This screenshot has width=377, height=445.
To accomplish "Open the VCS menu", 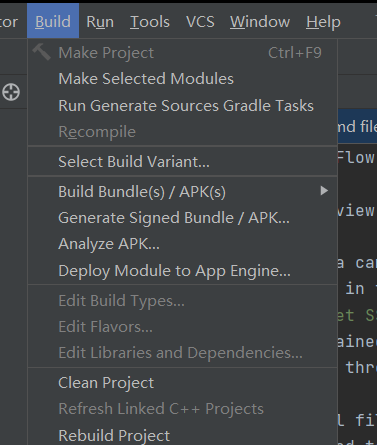I will (200, 22).
